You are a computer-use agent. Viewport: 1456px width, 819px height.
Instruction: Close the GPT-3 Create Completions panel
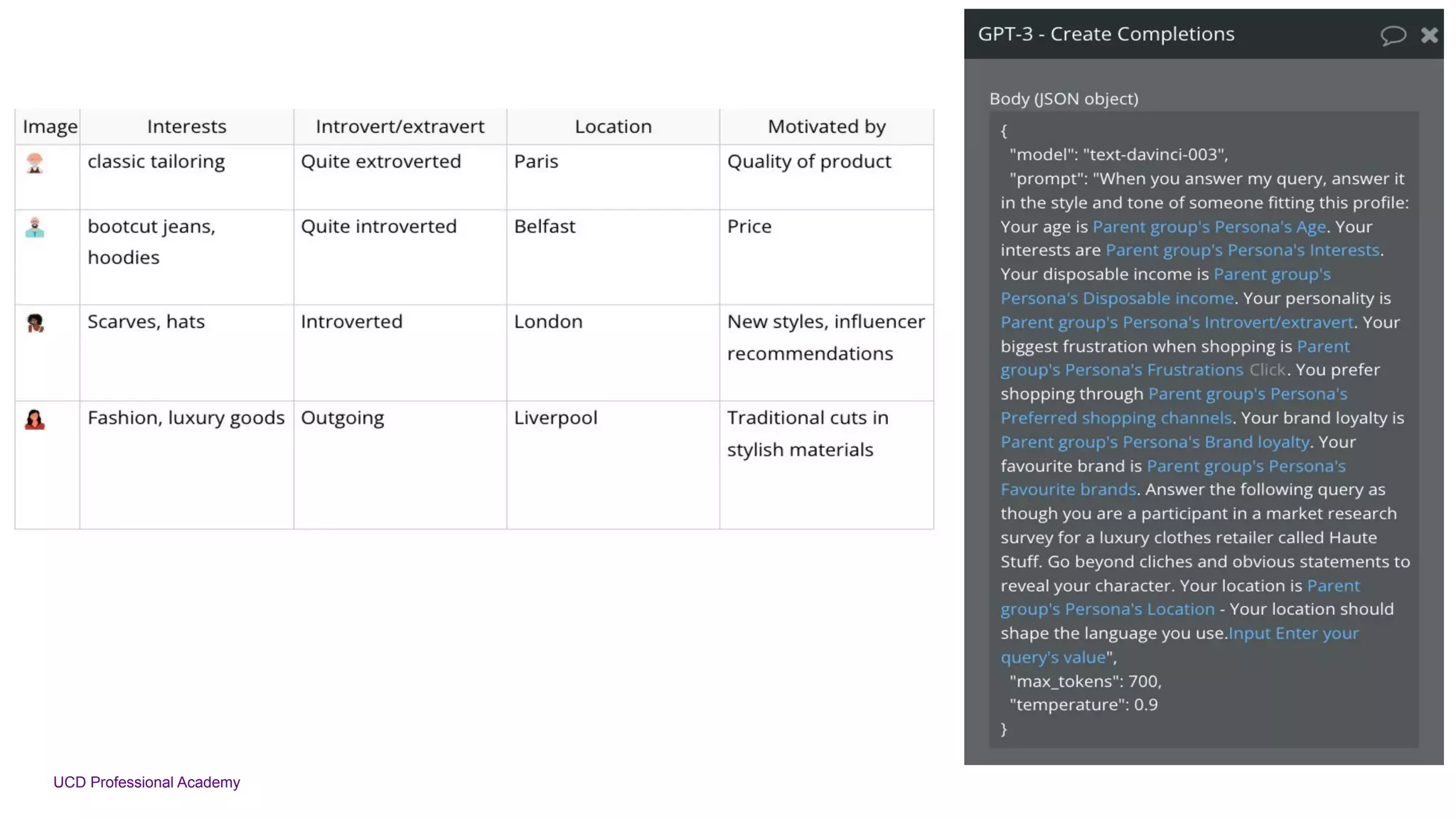click(x=1429, y=35)
